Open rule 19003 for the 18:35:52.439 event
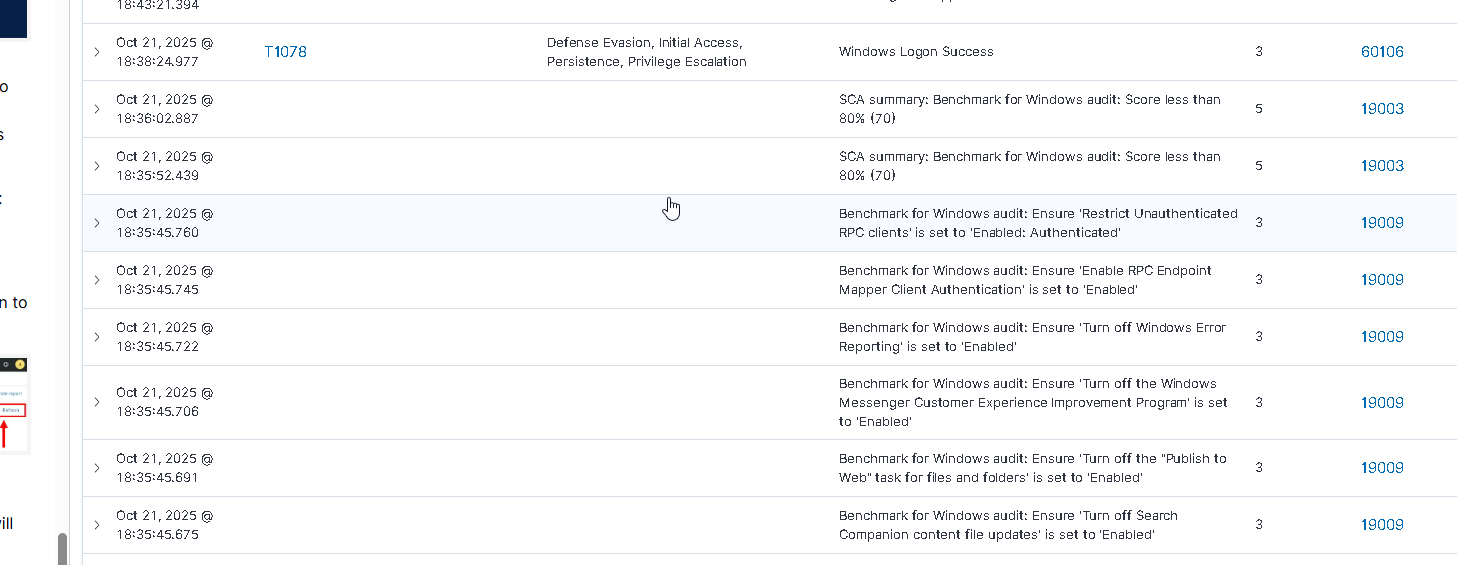 (x=1382, y=166)
